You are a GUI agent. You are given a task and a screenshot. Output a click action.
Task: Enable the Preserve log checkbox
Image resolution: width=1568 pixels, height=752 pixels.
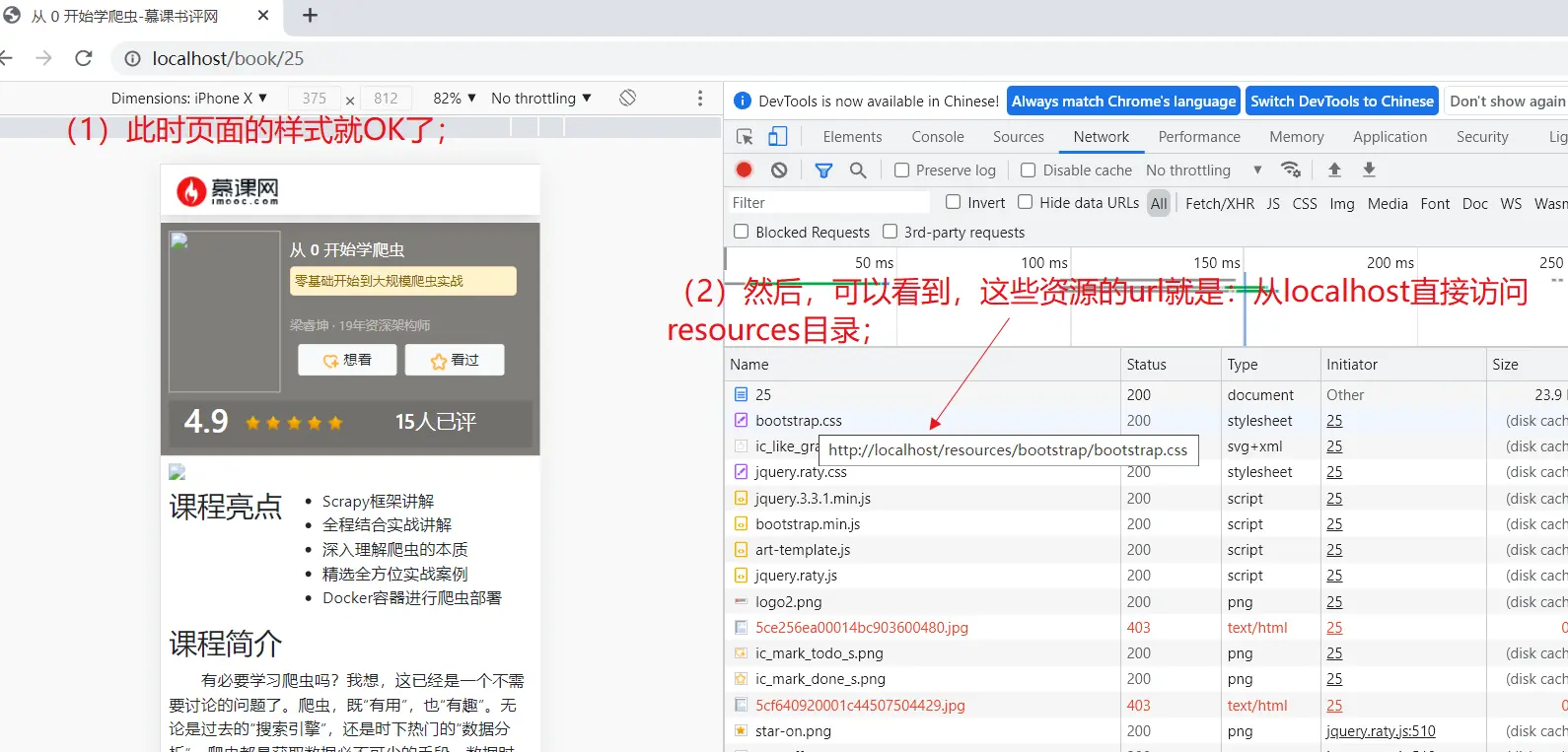click(901, 171)
